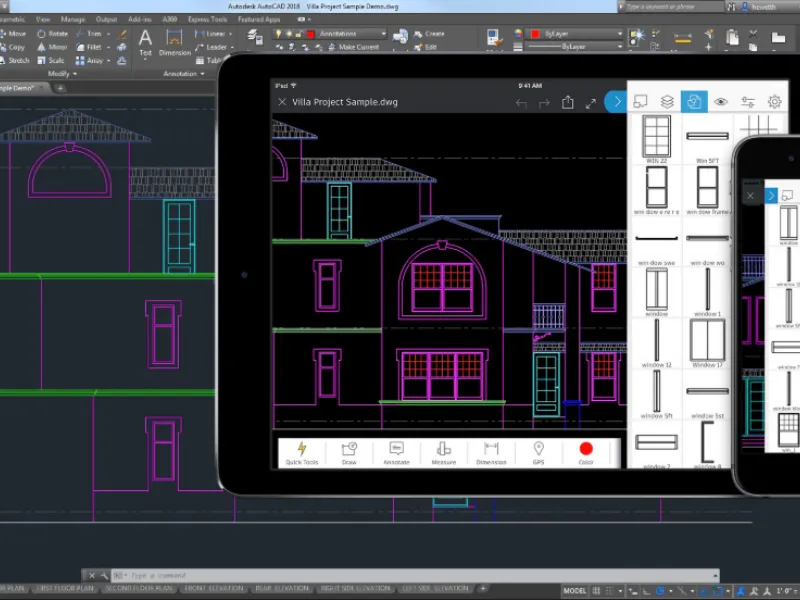This screenshot has height=600, width=800.
Task: Tap the share icon in the iPad toolbar
Action: [x=567, y=102]
